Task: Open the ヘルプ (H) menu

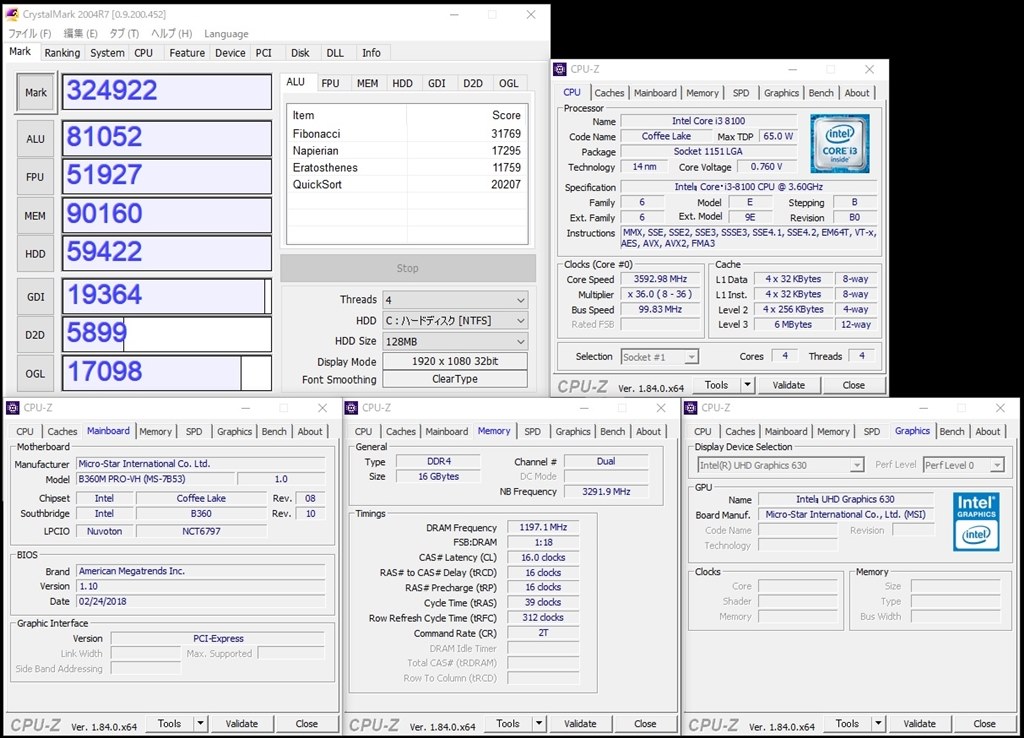Action: [171, 33]
